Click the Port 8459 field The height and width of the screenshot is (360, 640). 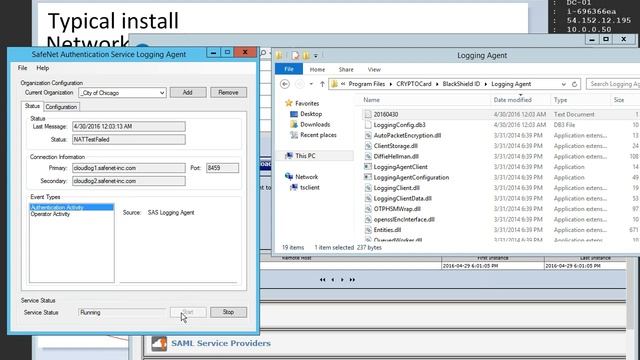(222, 168)
